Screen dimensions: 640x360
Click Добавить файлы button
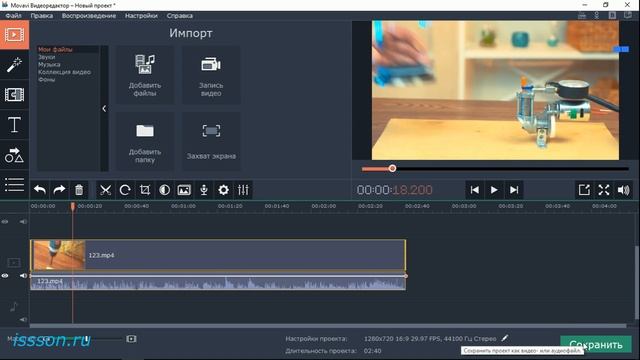click(x=145, y=75)
